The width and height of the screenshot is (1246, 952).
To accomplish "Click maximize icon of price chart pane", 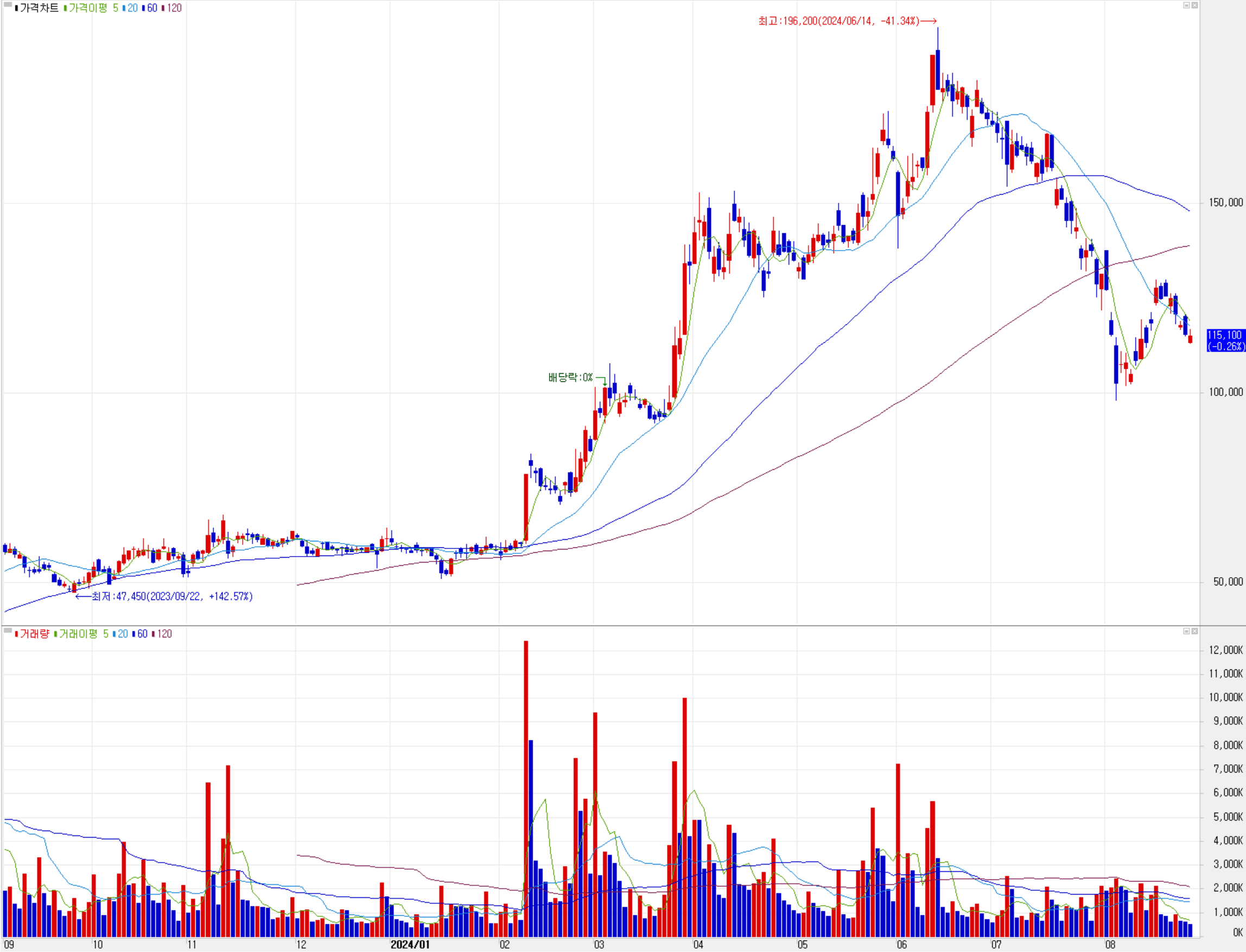I will [x=1186, y=5].
